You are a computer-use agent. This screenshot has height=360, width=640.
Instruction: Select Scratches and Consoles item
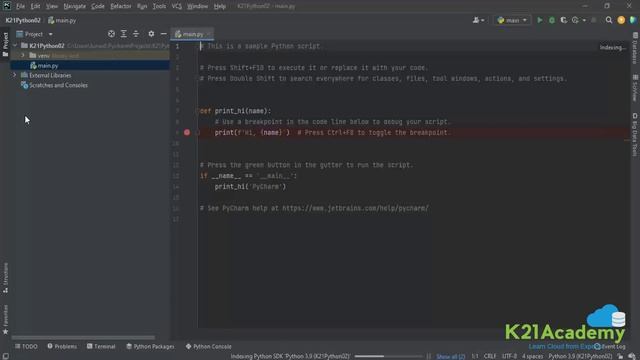tap(54, 85)
